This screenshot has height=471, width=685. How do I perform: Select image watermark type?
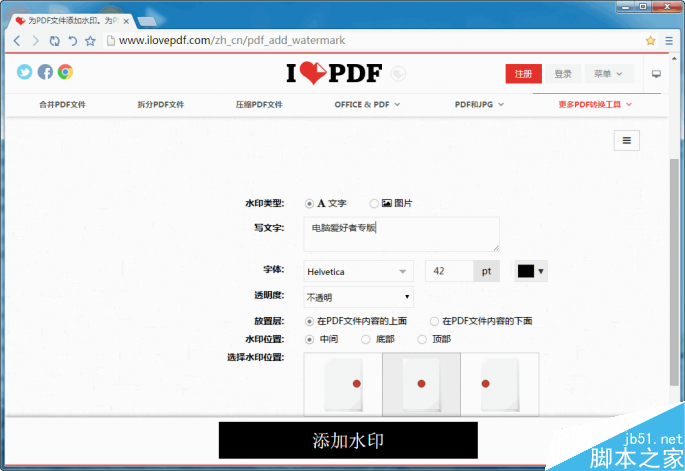point(374,204)
